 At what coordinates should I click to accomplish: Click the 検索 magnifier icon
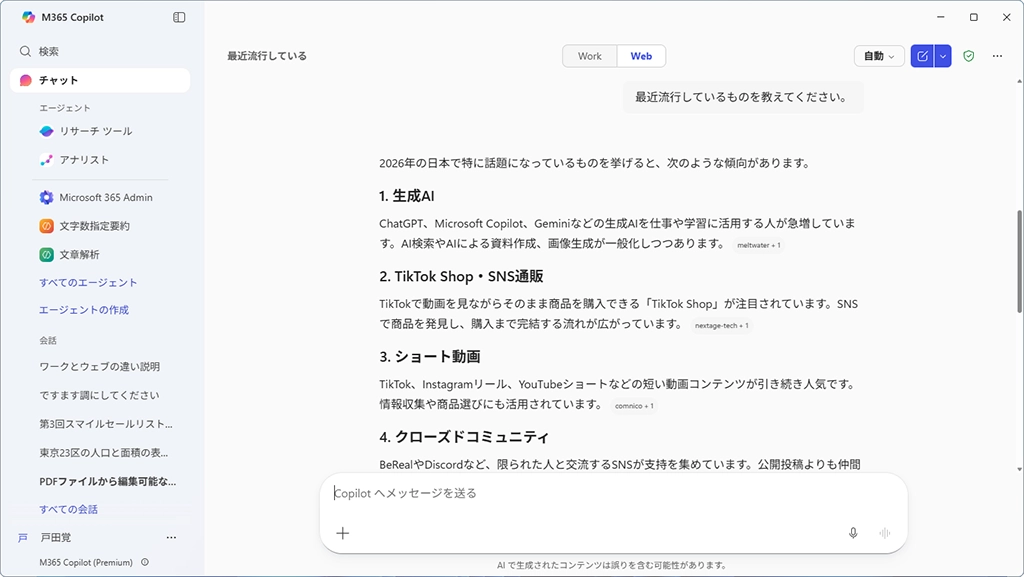[25, 52]
